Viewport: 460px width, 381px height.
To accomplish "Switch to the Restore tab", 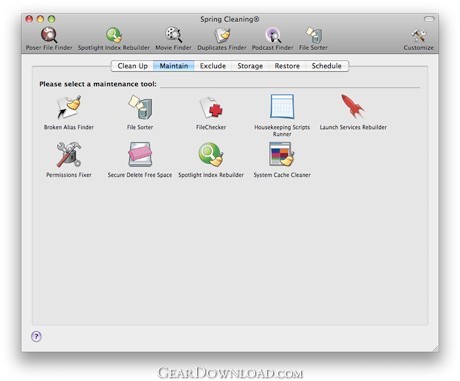I will tap(287, 66).
